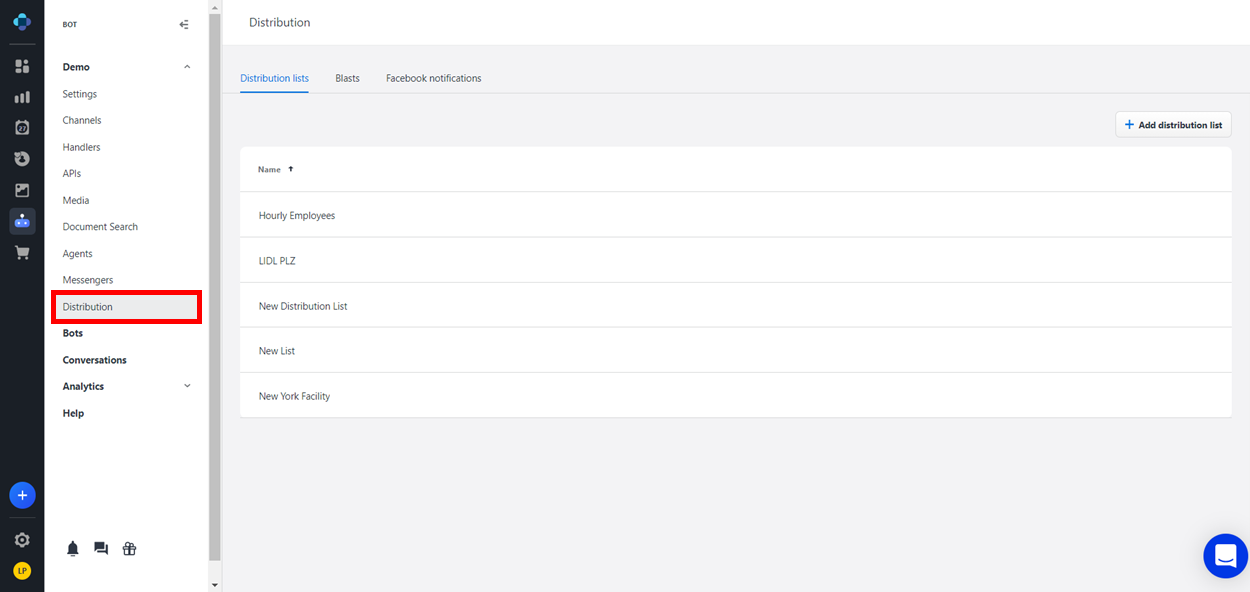The height and width of the screenshot is (592, 1250).
Task: Open the calendar icon in the left rail
Action: [x=22, y=128]
